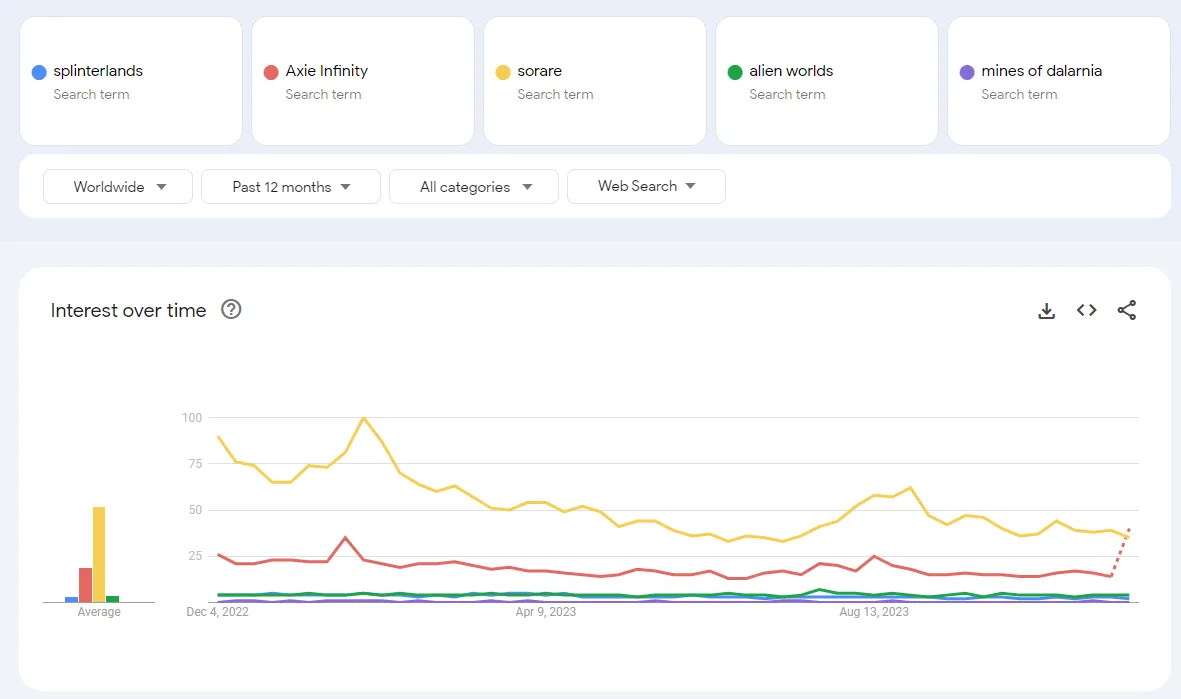Share the Interest over time chart
Screen dimensions: 1181x699
pyautogui.click(x=1127, y=310)
